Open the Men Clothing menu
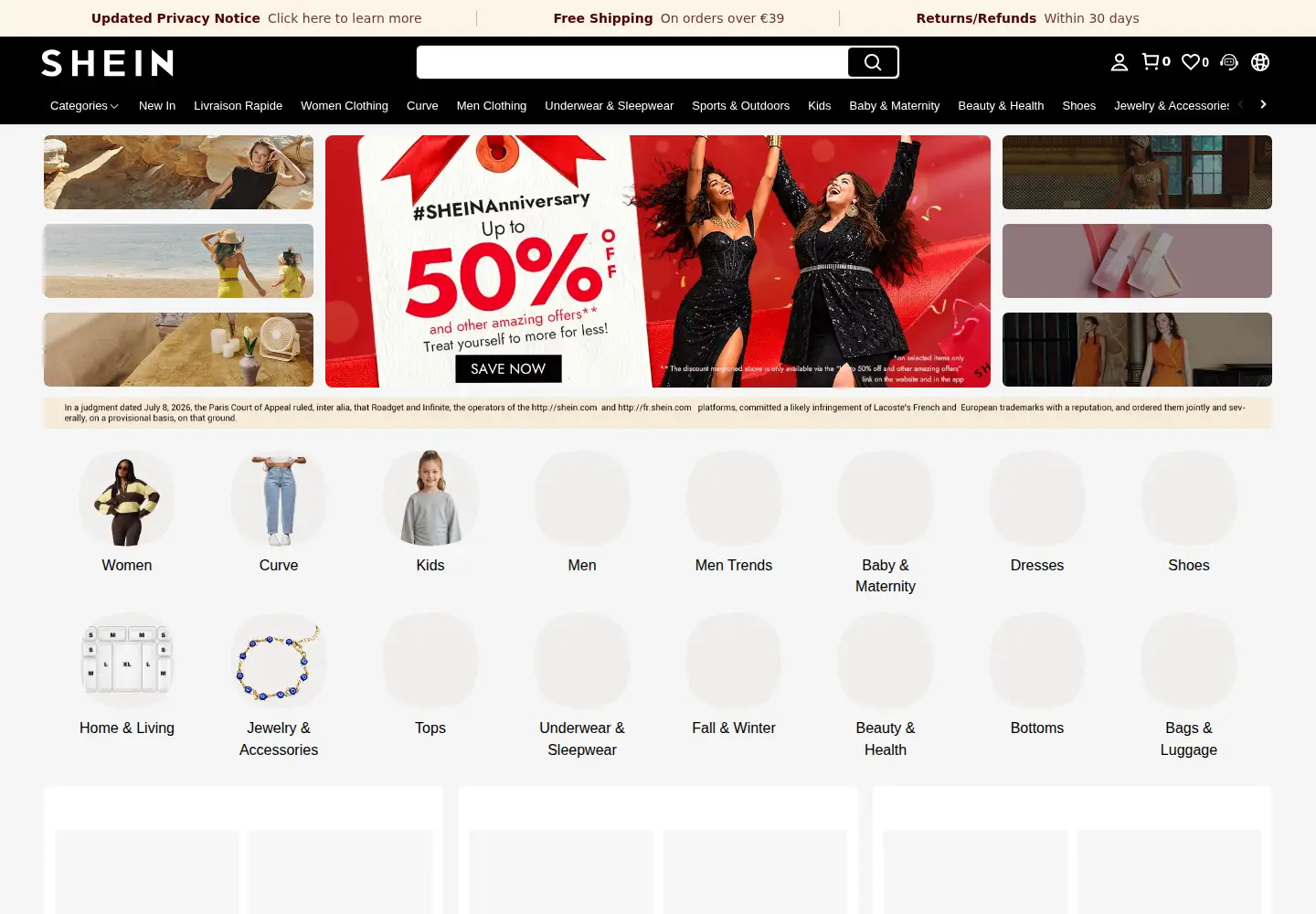 coord(492,106)
